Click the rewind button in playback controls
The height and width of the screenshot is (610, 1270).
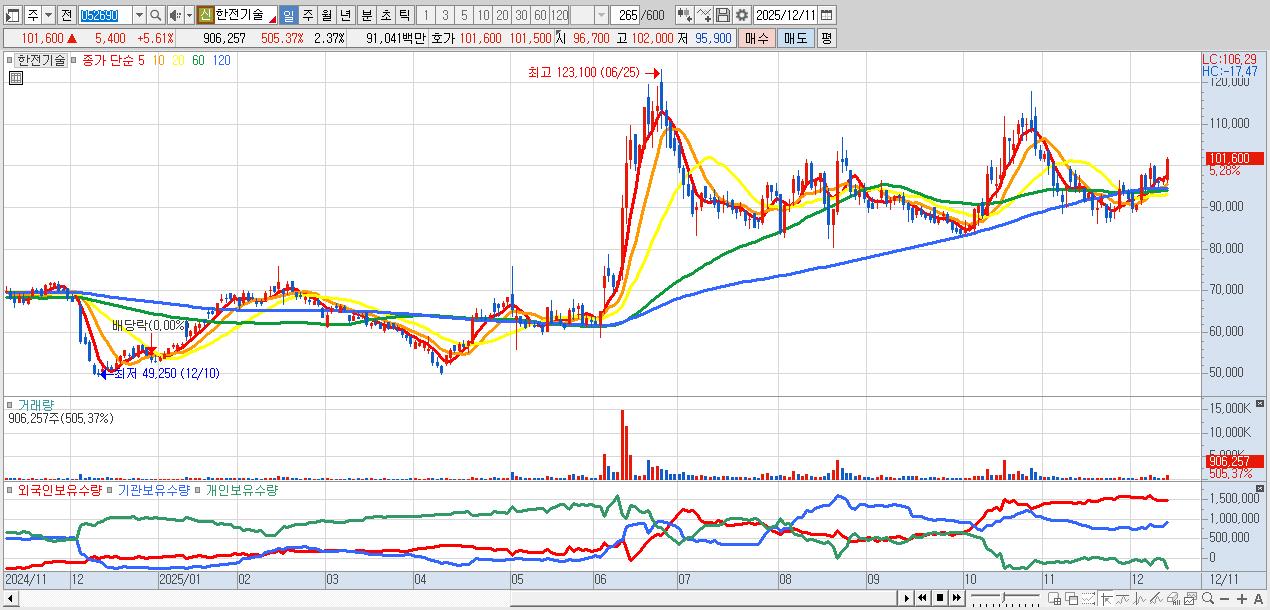coord(923,598)
